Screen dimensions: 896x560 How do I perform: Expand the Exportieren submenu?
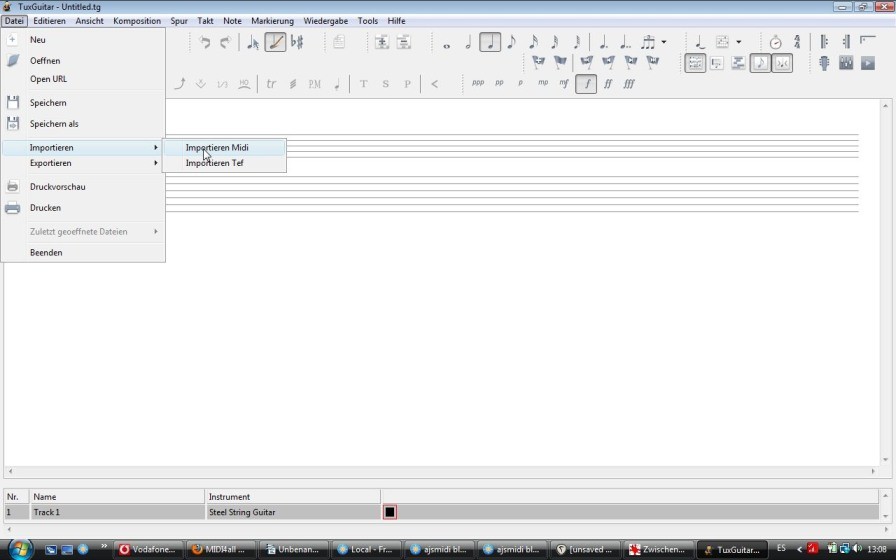click(x=83, y=163)
